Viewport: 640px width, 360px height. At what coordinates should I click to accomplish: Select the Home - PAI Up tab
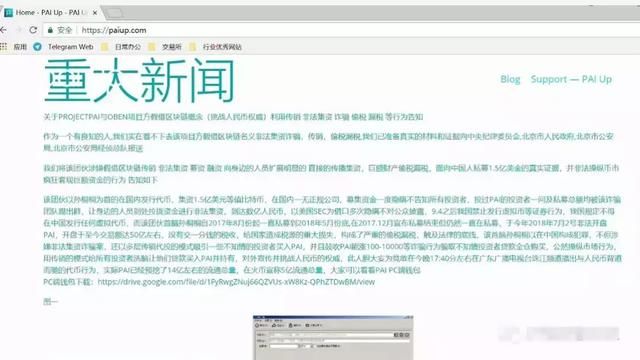[51, 13]
